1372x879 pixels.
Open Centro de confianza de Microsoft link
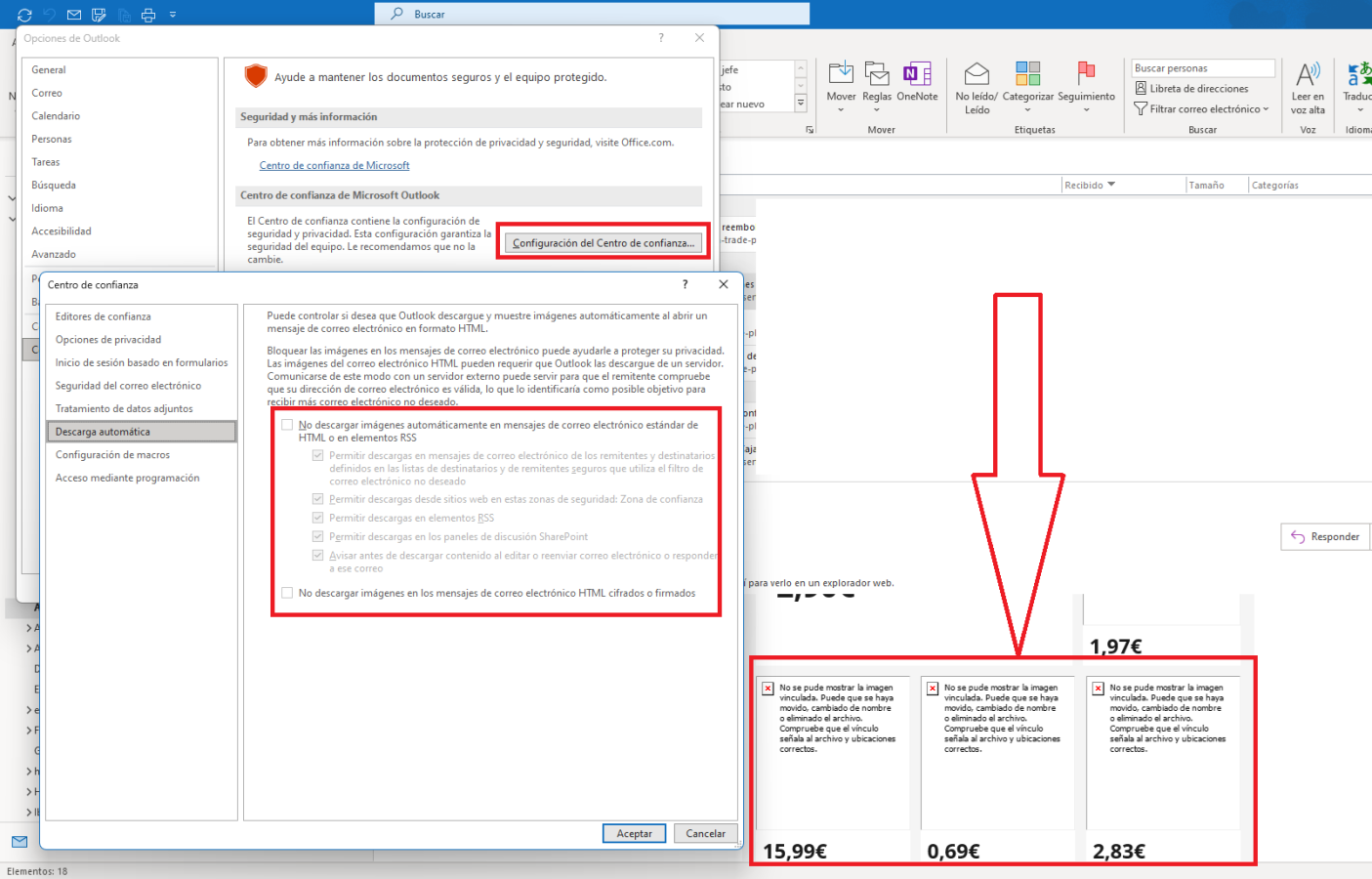coord(334,166)
